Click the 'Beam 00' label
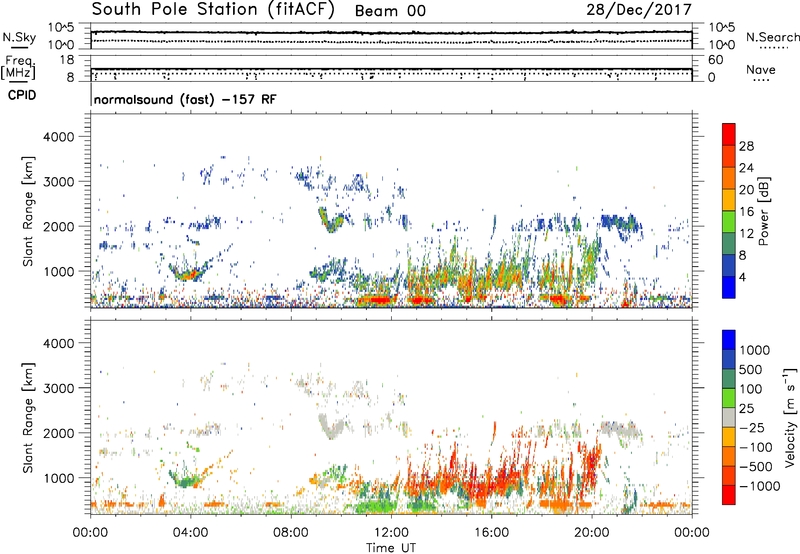Screen dimensions: 800x554 [x=390, y=11]
